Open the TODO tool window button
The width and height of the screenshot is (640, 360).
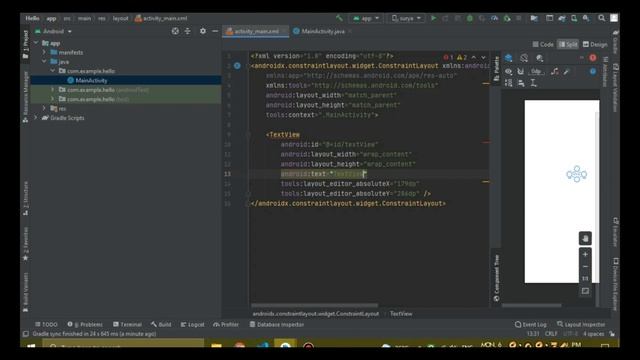46,324
